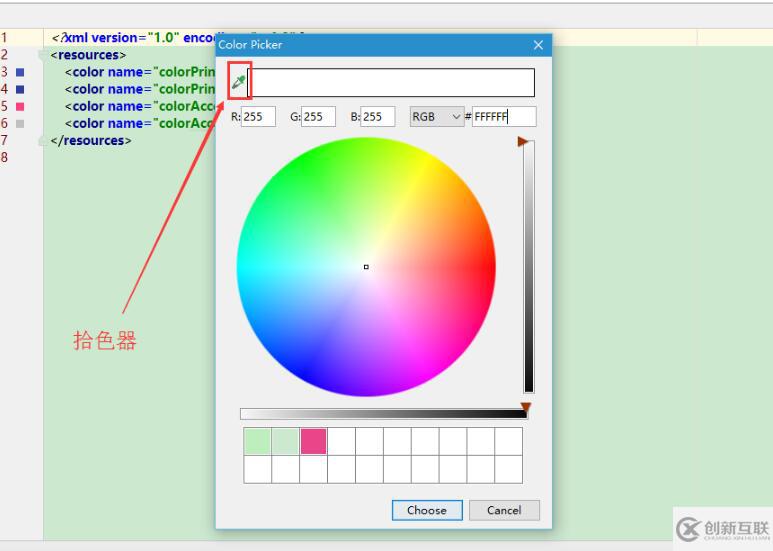The image size is (773, 551).
Task: Click the color name text on line 5
Action: 140,106
